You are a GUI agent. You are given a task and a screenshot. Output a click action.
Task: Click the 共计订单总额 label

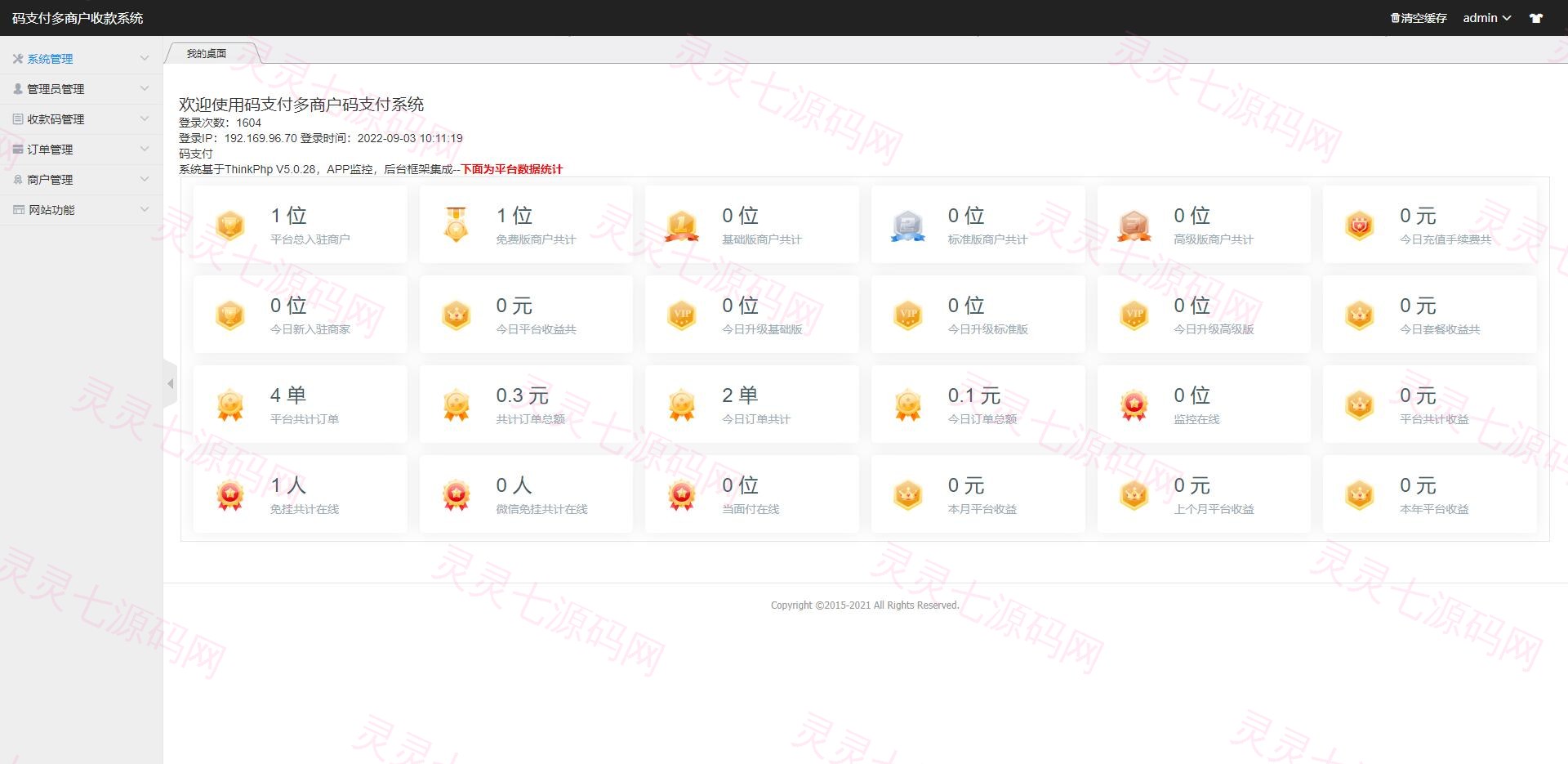pyautogui.click(x=530, y=419)
